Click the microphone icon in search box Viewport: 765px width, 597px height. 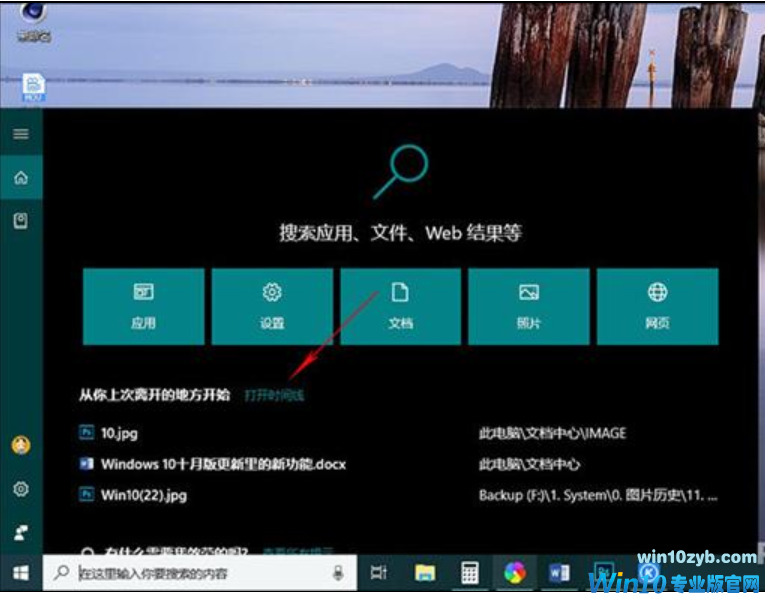pos(338,573)
